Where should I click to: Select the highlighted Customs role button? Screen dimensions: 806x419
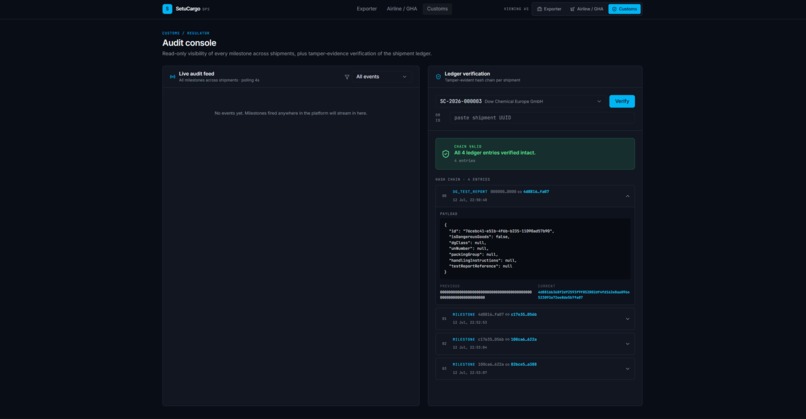coord(624,9)
